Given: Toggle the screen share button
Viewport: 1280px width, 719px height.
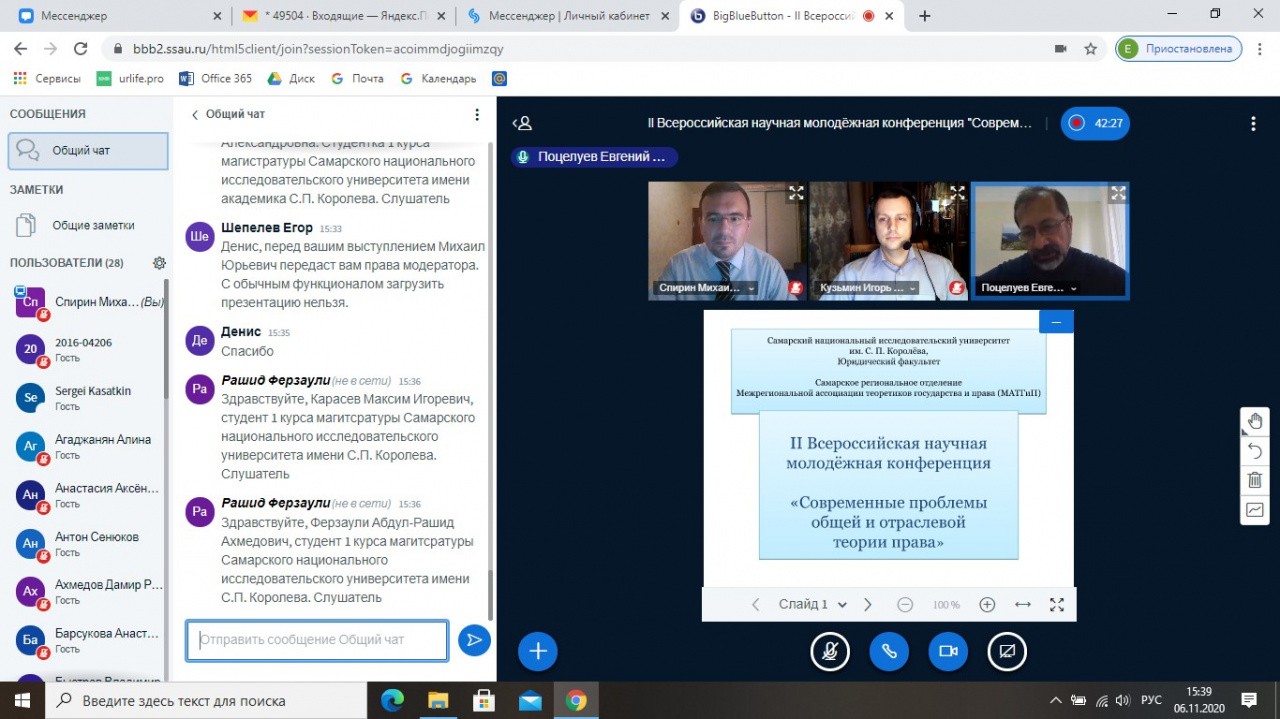Looking at the screenshot, I should pos(1007,651).
